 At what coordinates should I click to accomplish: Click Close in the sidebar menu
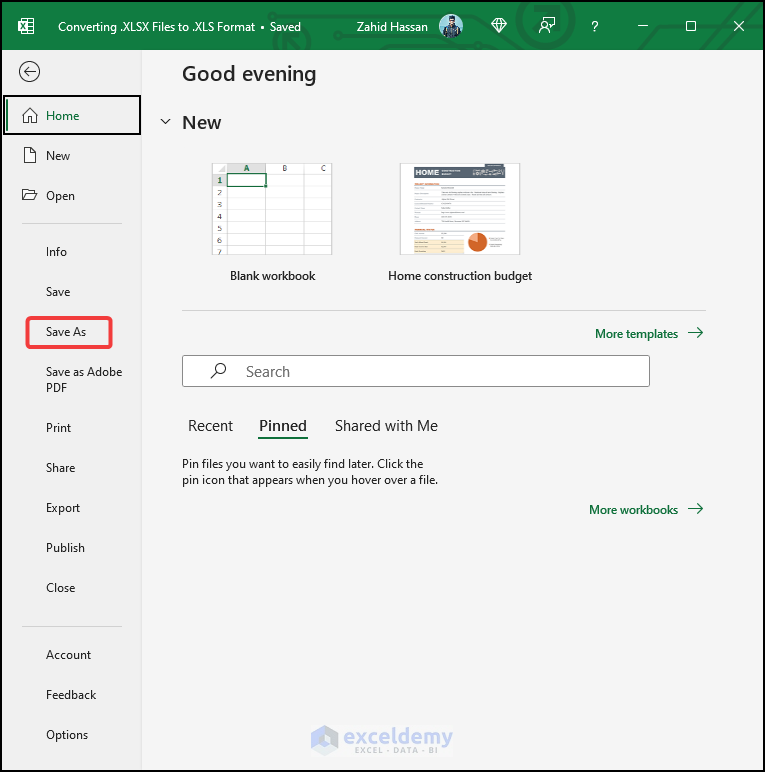[x=61, y=587]
